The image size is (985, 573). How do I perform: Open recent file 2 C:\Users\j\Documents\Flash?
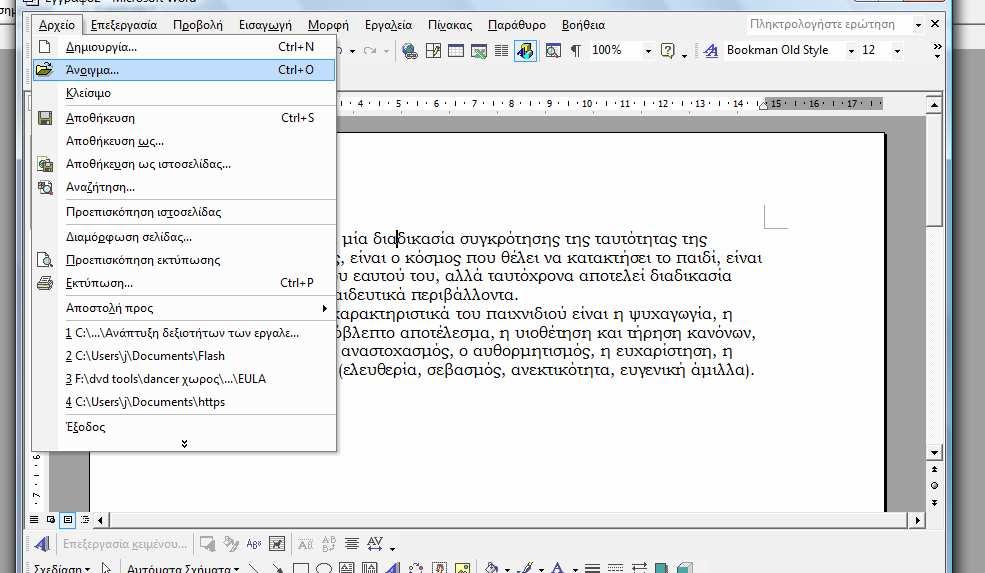[x=184, y=356]
